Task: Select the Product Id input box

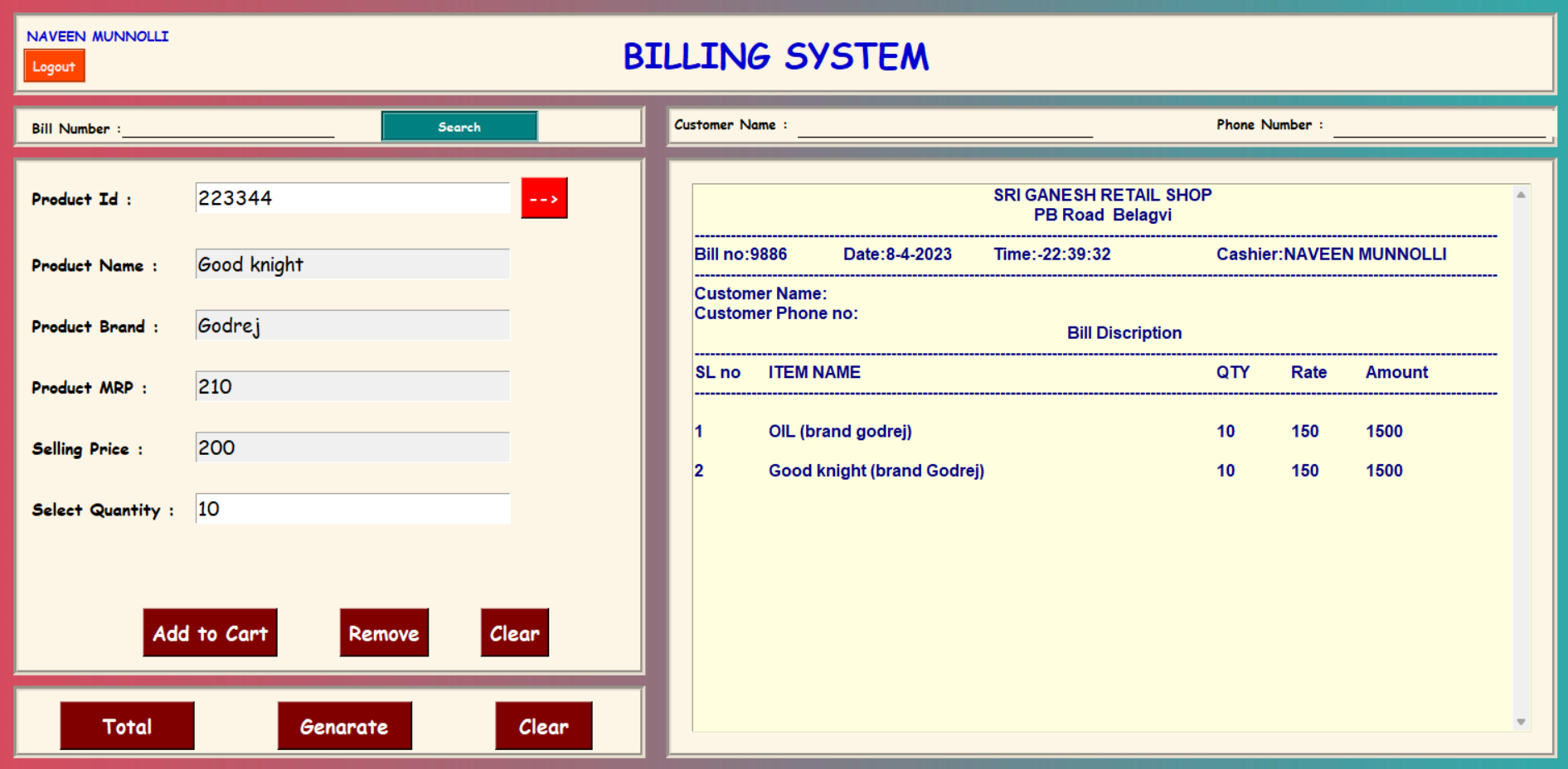Action: tap(352, 198)
